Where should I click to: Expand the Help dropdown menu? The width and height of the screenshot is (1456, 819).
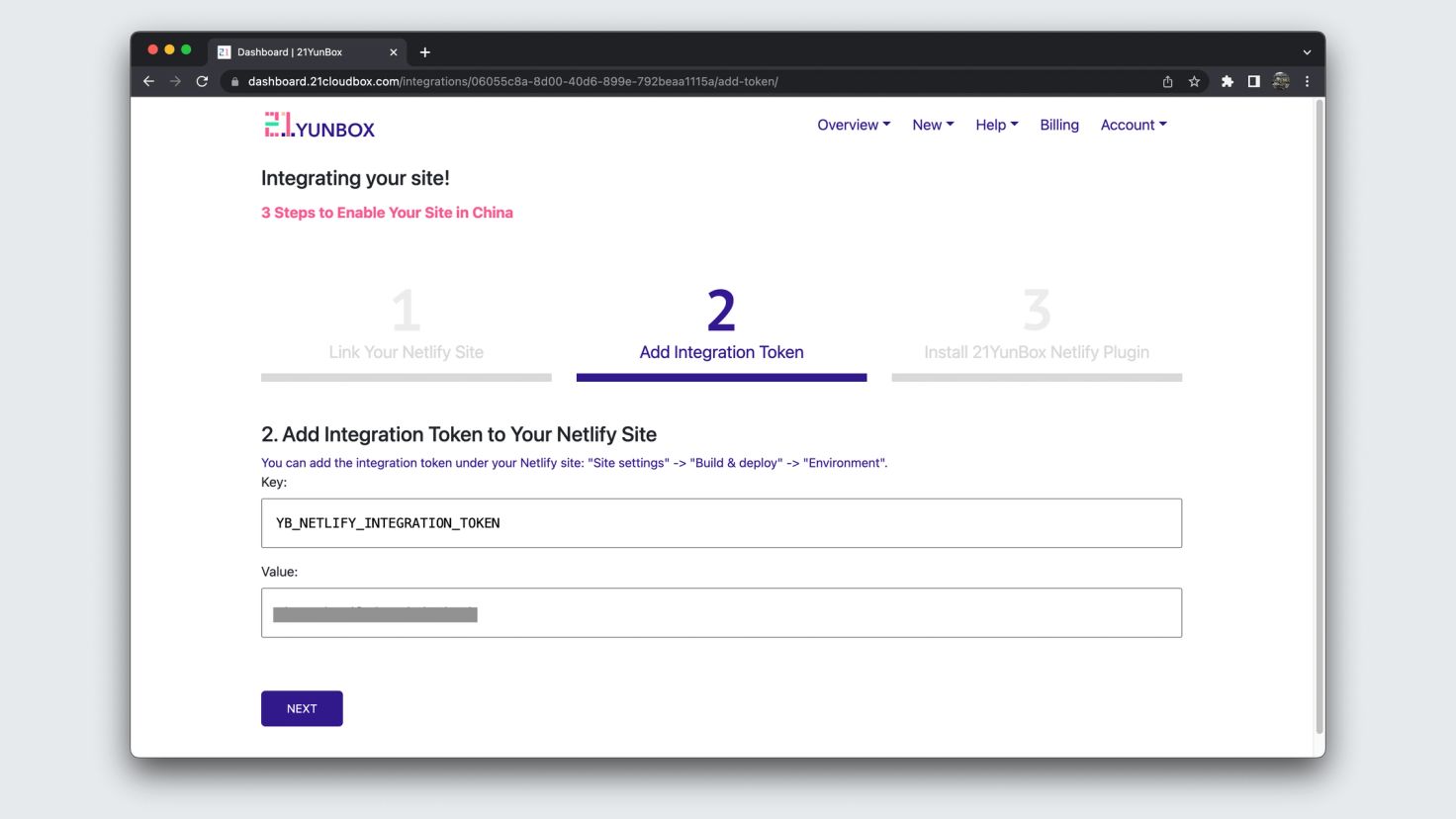tap(996, 125)
